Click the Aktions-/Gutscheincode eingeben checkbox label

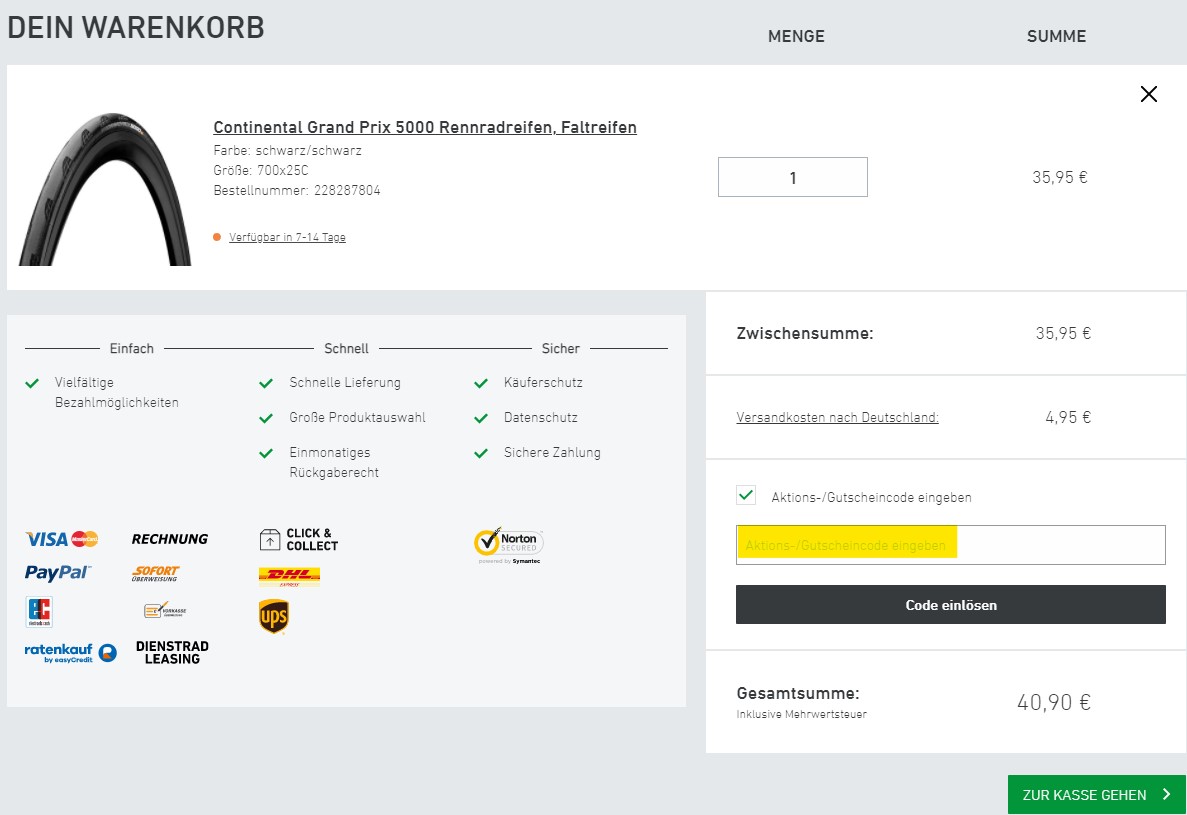pyautogui.click(x=871, y=497)
